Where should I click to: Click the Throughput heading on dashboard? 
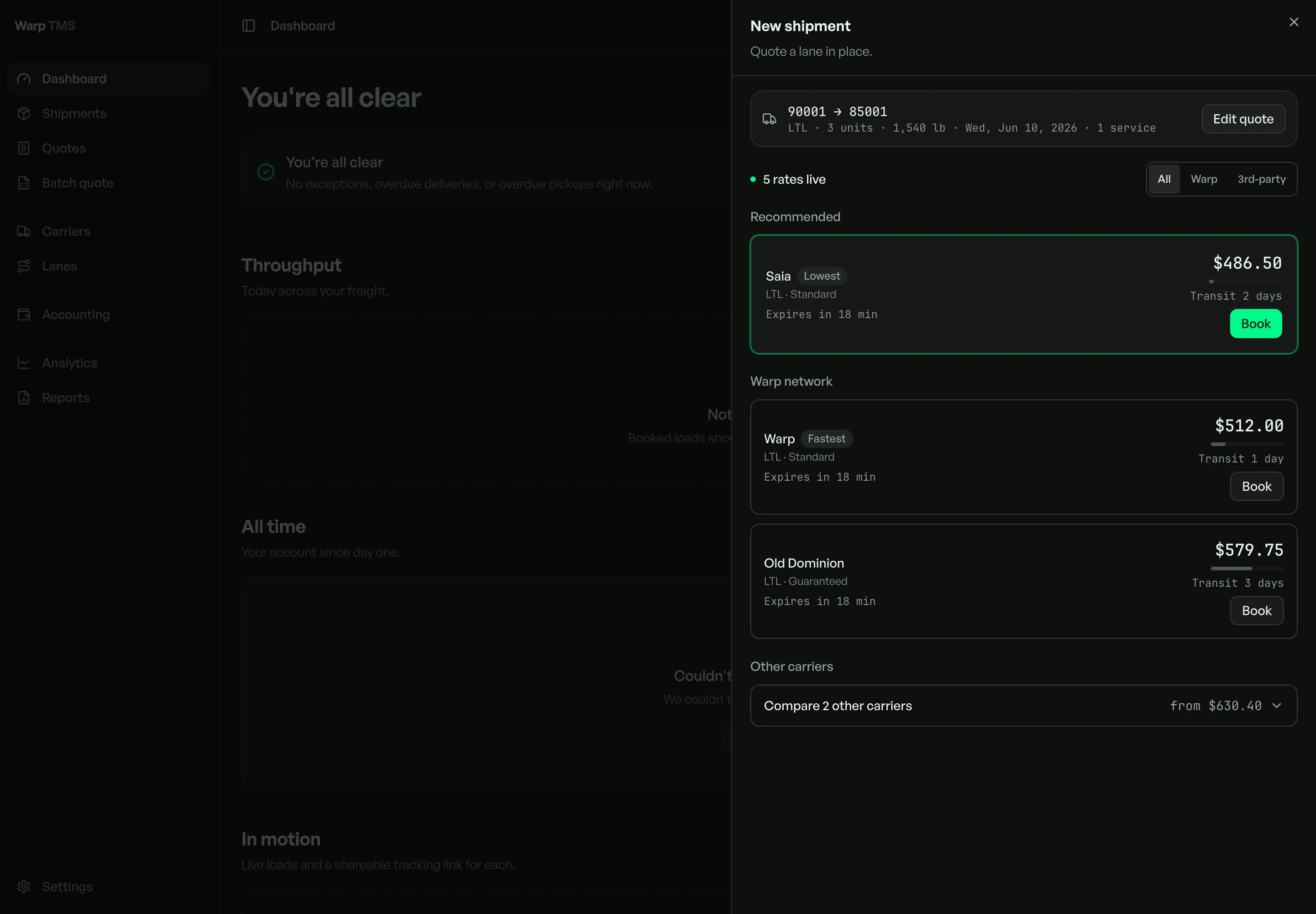pyautogui.click(x=291, y=265)
